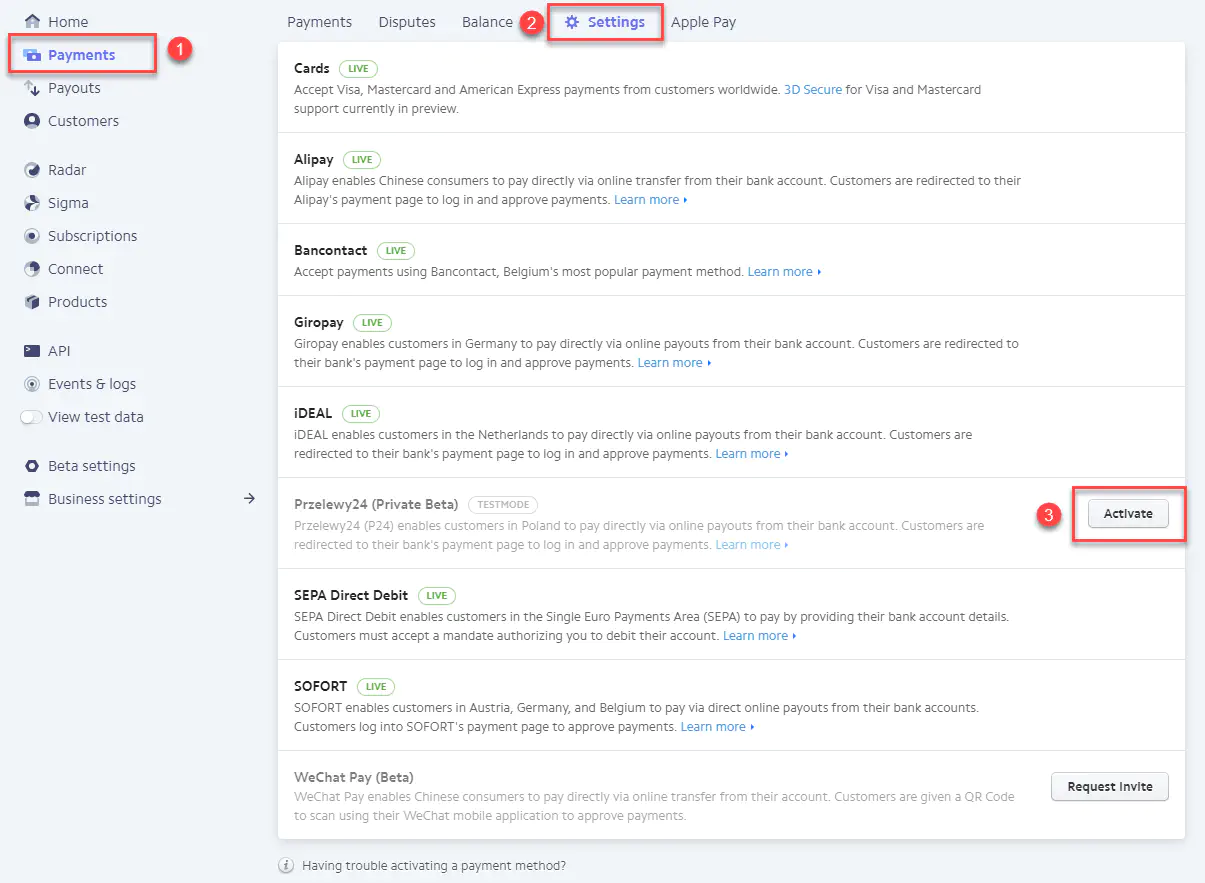The width and height of the screenshot is (1205, 883).
Task: Click the Payouts arrows icon
Action: tap(32, 88)
